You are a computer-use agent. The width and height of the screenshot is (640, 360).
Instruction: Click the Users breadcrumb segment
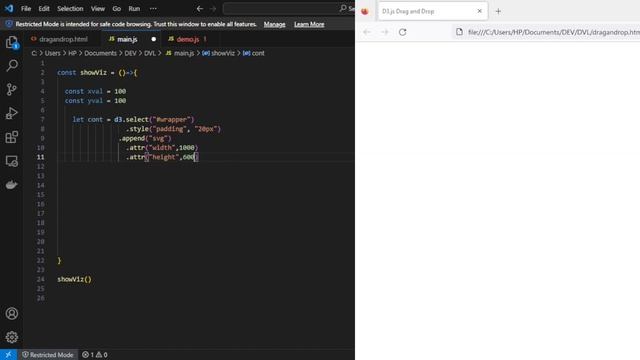pos(52,53)
